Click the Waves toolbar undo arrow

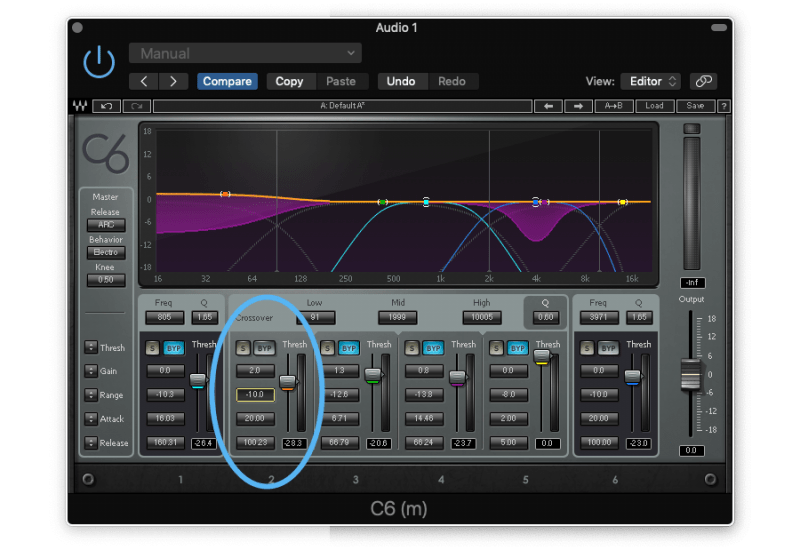pyautogui.click(x=107, y=106)
